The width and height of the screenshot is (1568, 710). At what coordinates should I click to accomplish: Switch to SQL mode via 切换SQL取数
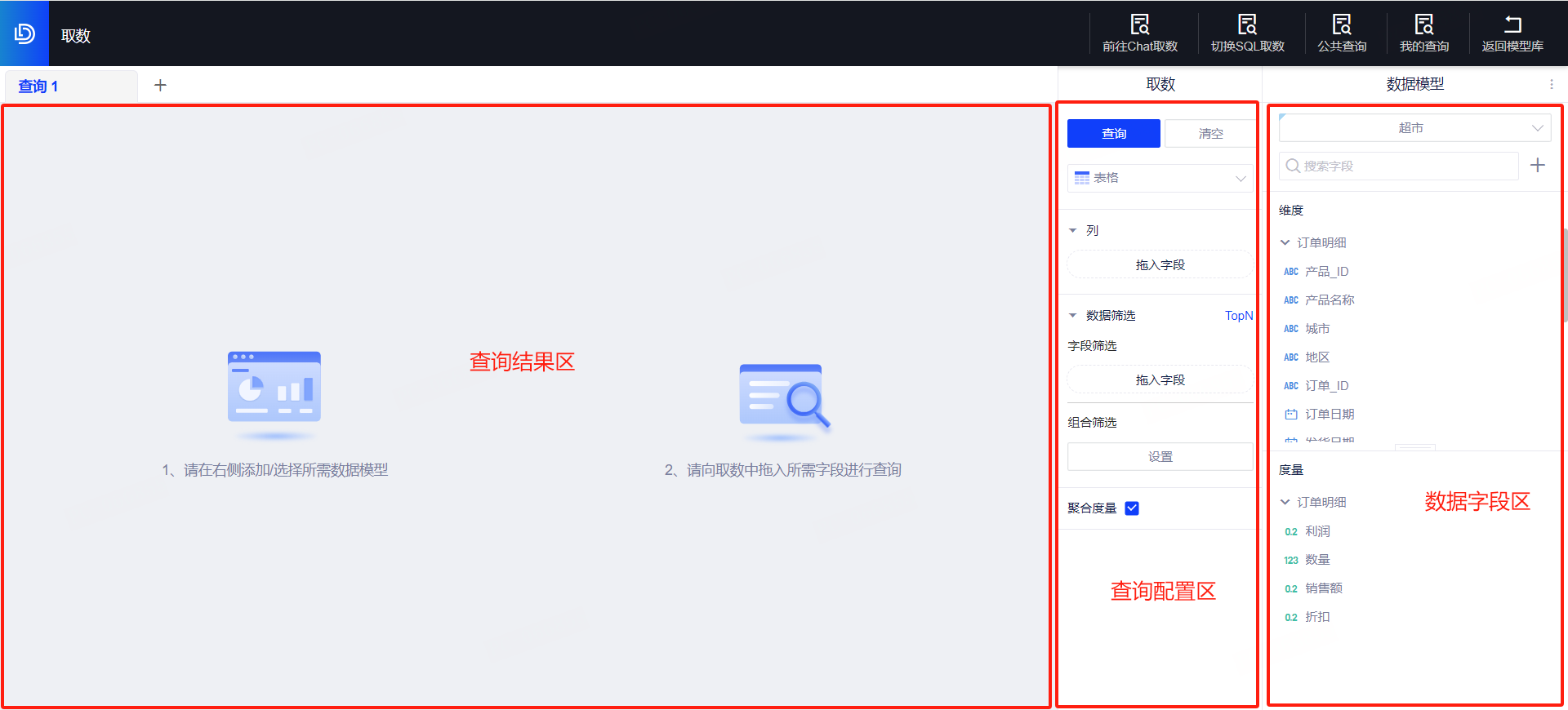1247,24
